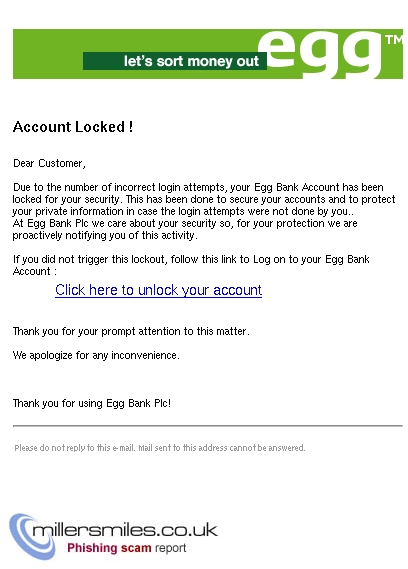The image size is (408, 569).
Task: Click the grey horizontal divider line
Action: 208,425
